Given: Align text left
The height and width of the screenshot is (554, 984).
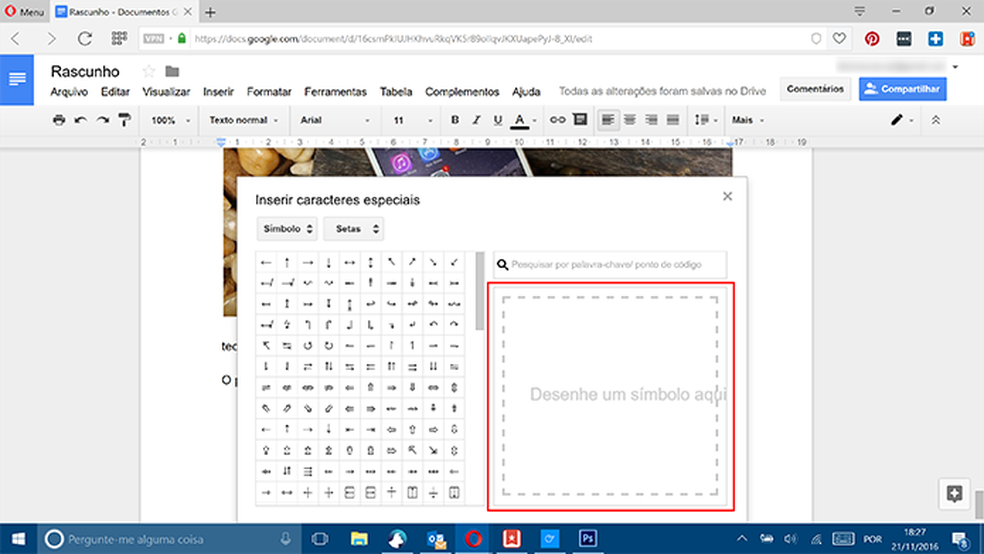Looking at the screenshot, I should pyautogui.click(x=607, y=120).
